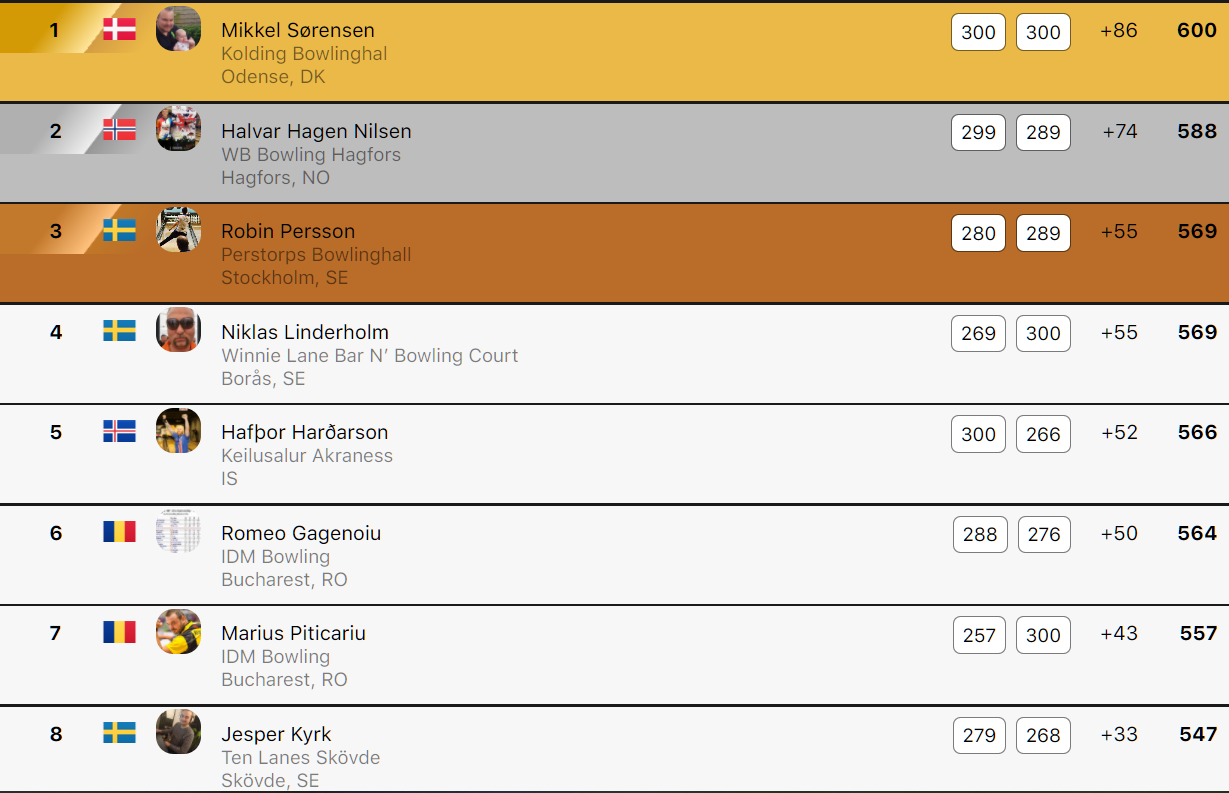Open the Romeo Gagenoiu player name
Viewport: 1229px width, 793px height.
(x=301, y=533)
